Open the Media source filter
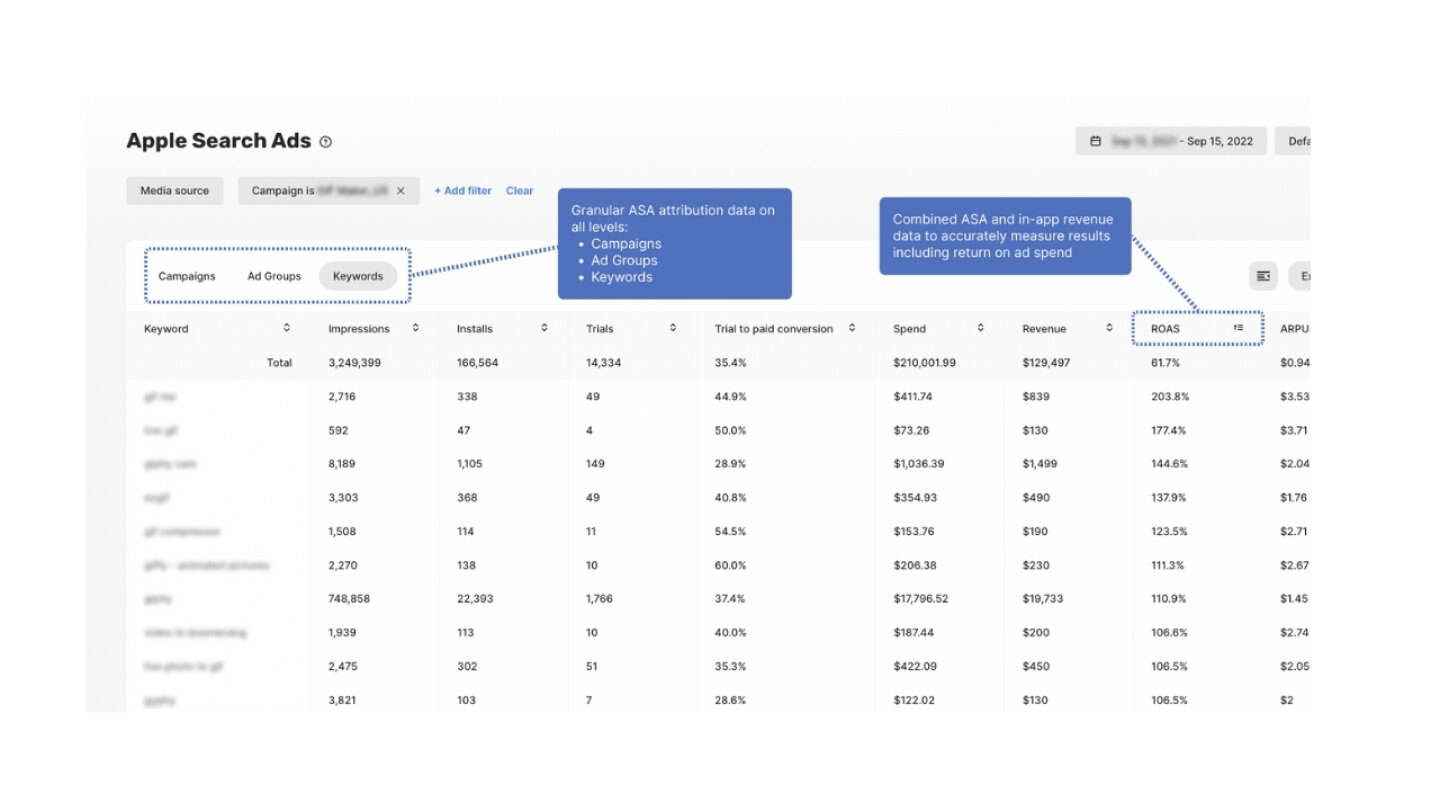This screenshot has height=810, width=1440. click(175, 191)
